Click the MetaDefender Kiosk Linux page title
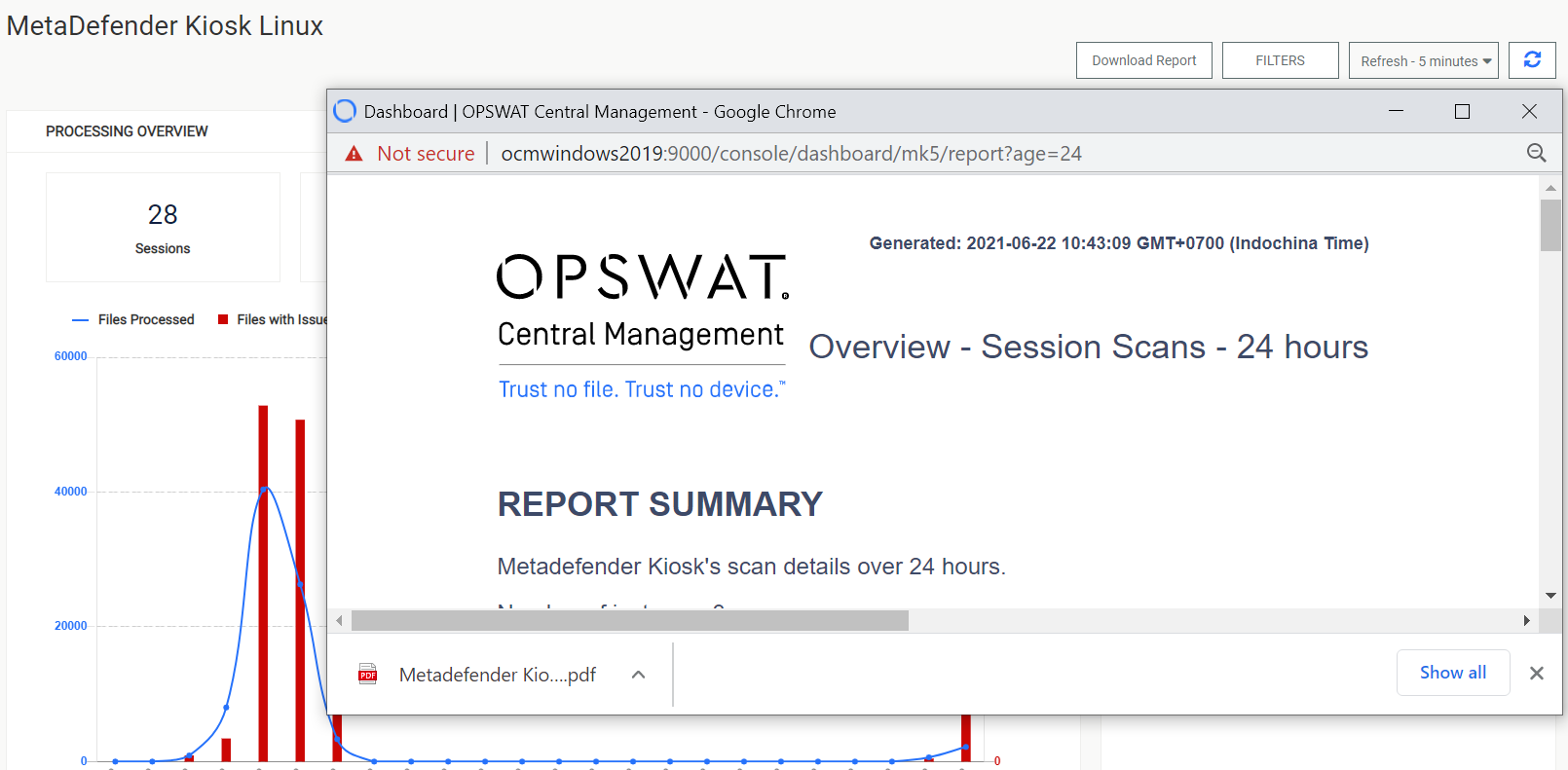 pos(165,26)
